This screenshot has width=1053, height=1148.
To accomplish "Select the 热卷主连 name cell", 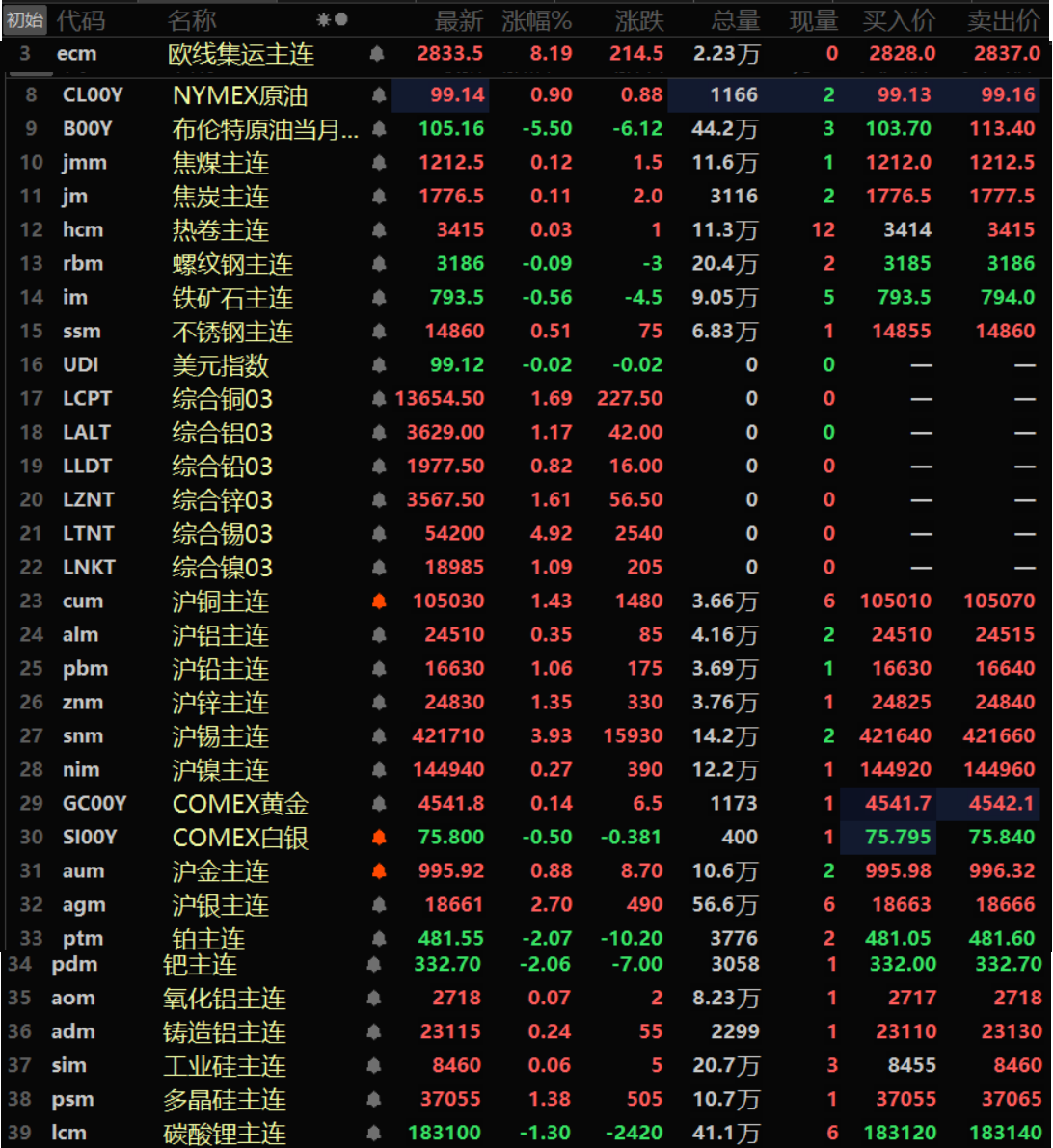I will click(x=221, y=230).
